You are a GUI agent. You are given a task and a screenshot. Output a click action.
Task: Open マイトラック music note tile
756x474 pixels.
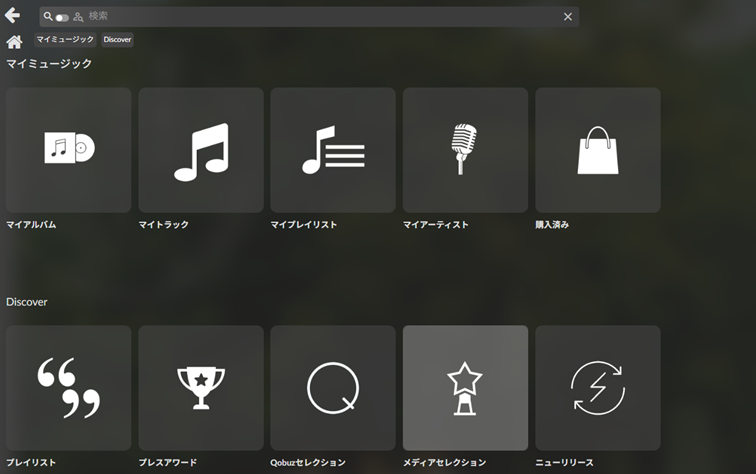pyautogui.click(x=201, y=150)
